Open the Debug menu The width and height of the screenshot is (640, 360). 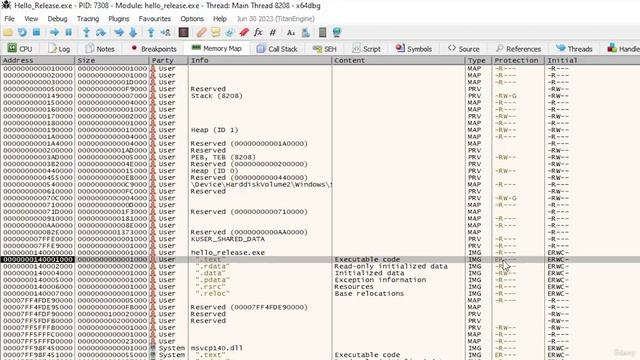[x=57, y=19]
